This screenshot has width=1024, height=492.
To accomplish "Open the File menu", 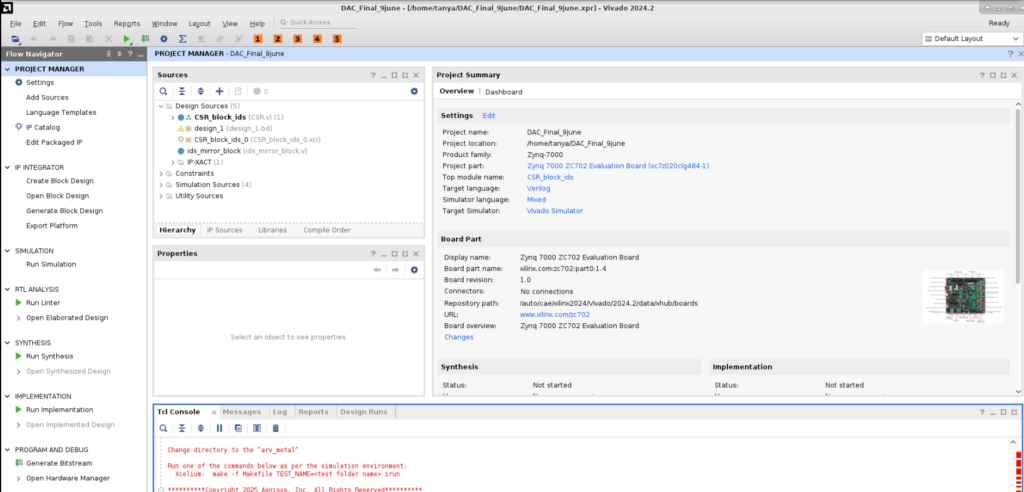I will 15,23.
